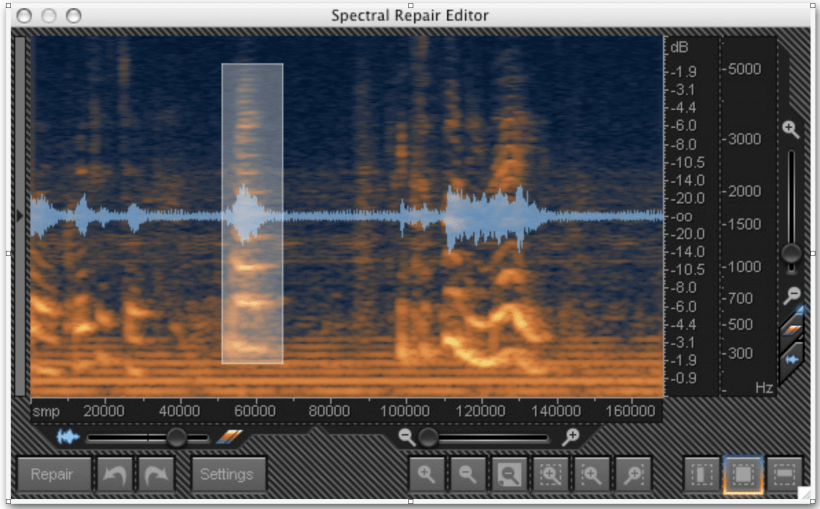Click the minus magnifier below the vertical zoom slider
Screen dimensions: 820x509
point(792,296)
